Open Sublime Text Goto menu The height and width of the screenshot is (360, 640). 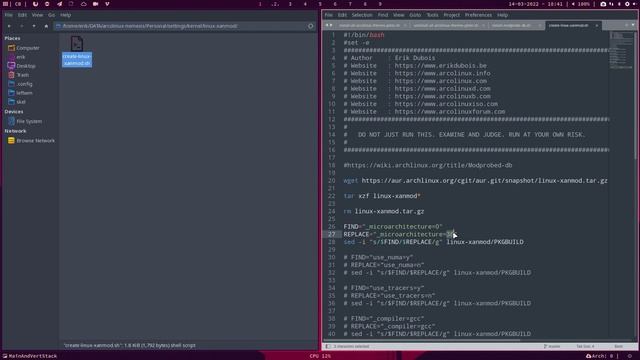tap(415, 15)
